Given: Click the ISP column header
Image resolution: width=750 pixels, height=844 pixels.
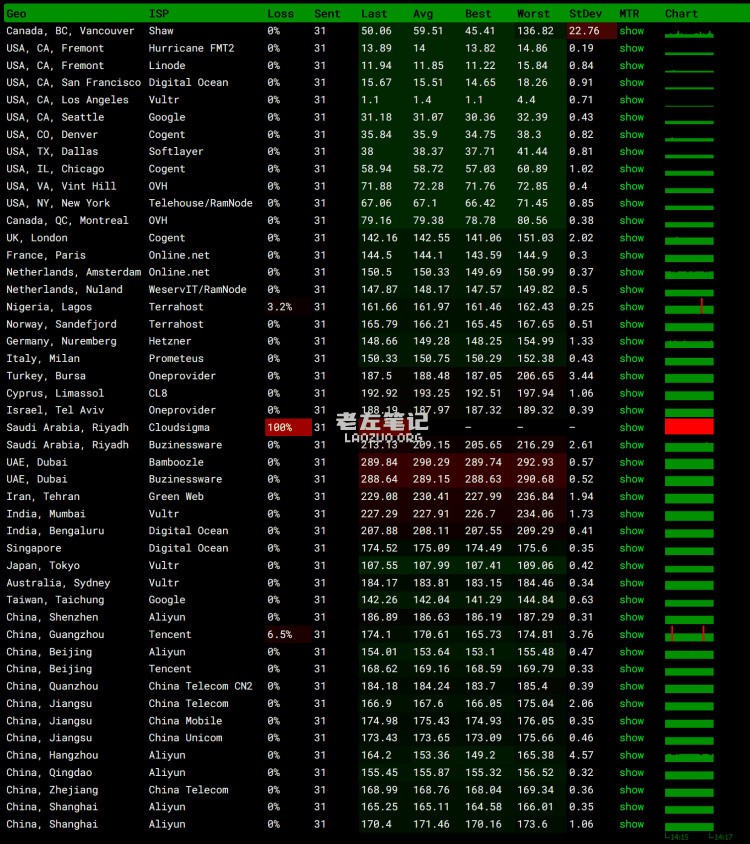Looking at the screenshot, I should pyautogui.click(x=159, y=14).
